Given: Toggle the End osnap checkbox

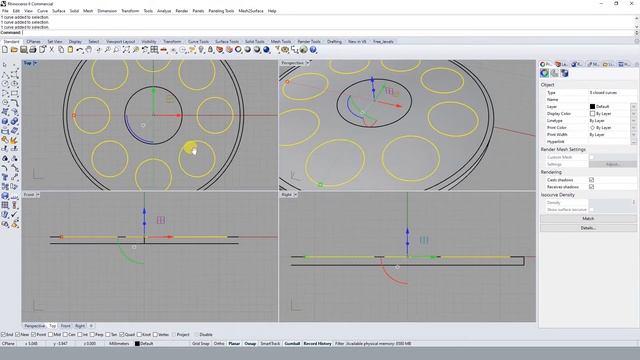Looking at the screenshot, I should 3,335.
